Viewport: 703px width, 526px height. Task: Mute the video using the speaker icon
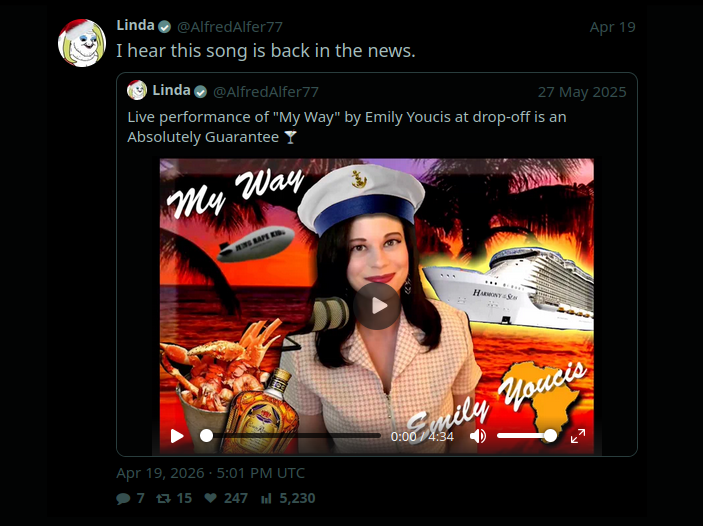coord(478,436)
